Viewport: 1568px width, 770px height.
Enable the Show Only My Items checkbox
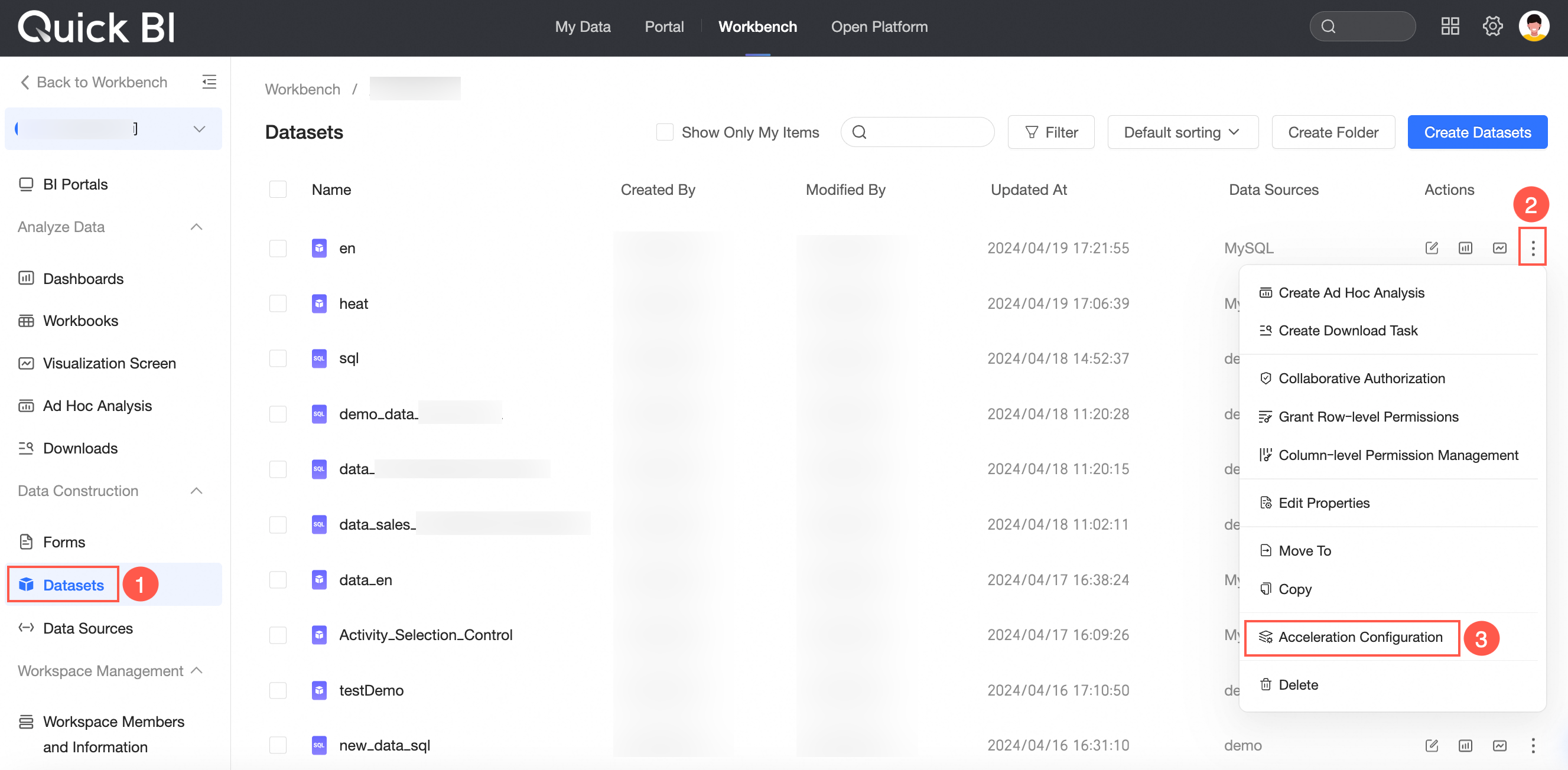pyautogui.click(x=665, y=132)
